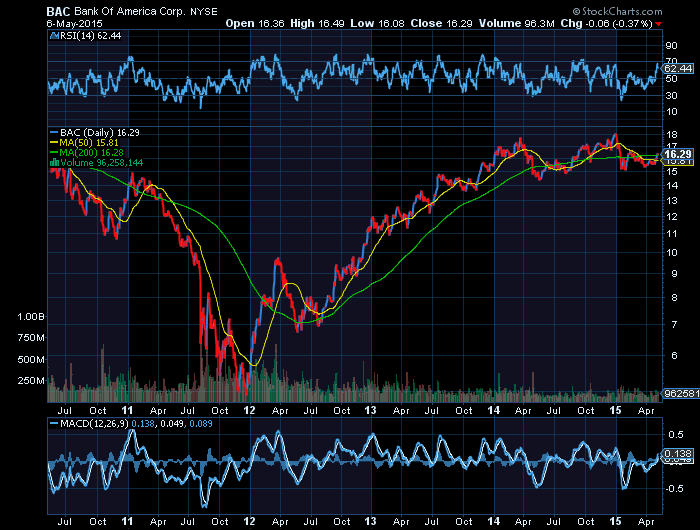700x530 pixels.
Task: Click the date '6-May-2015'
Action: (75, 24)
